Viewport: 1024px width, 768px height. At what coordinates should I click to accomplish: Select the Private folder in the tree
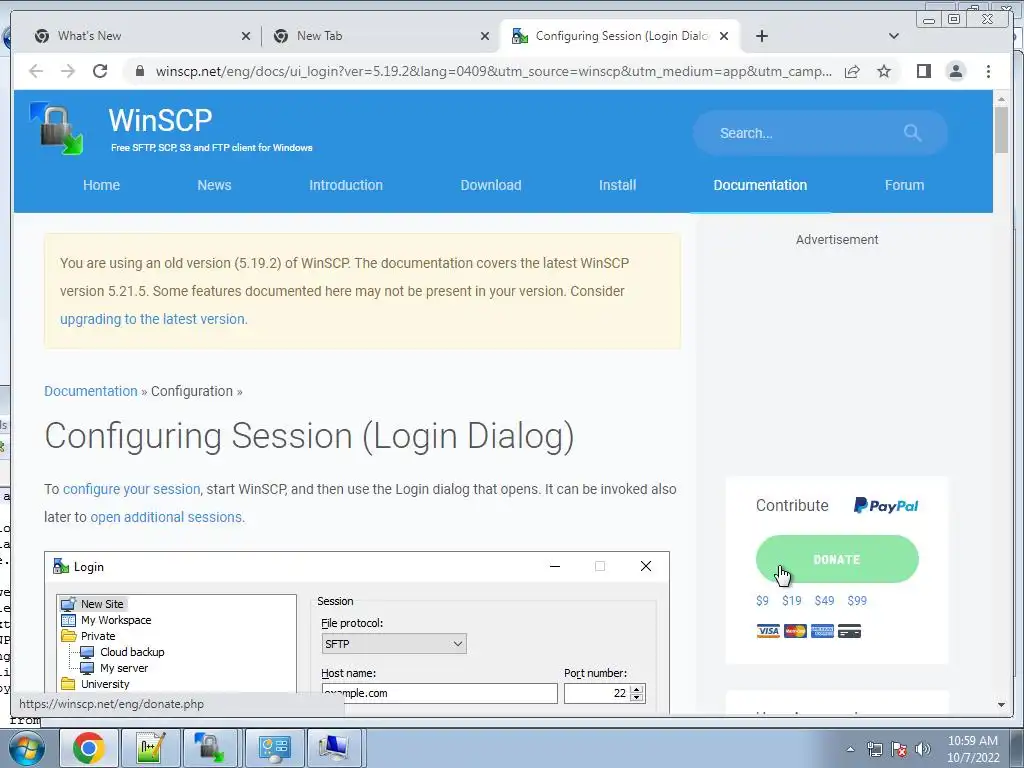pyautogui.click(x=89, y=636)
